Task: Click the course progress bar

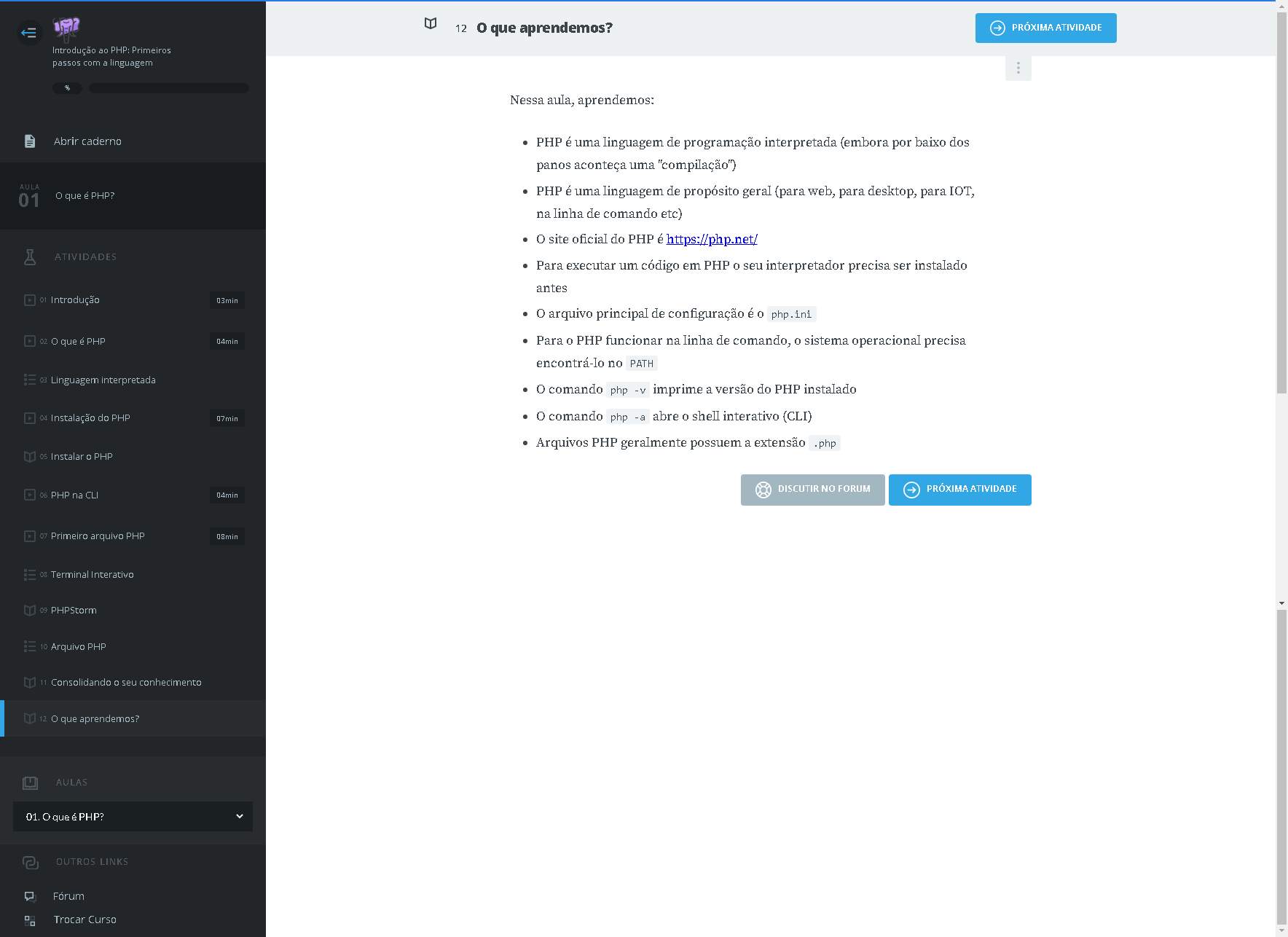Action: pos(168,88)
